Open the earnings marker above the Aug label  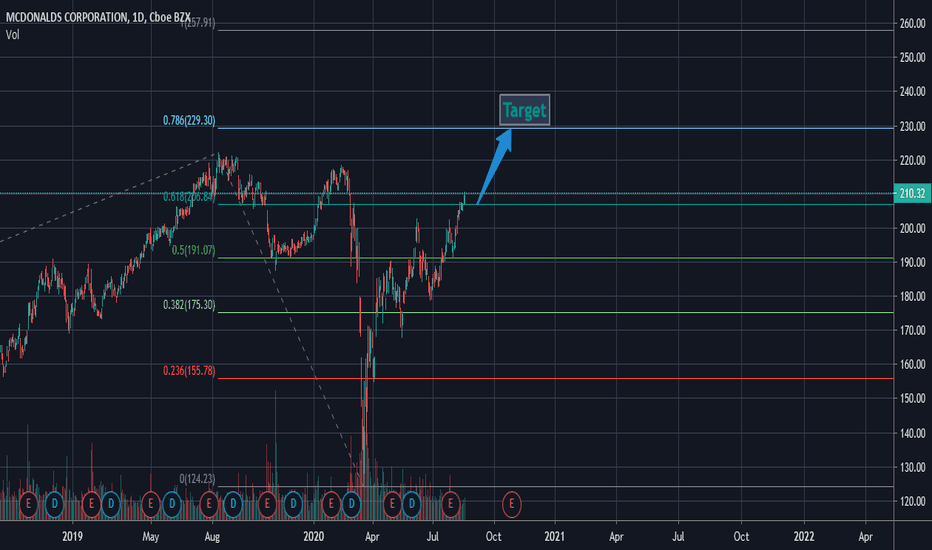pos(209,505)
